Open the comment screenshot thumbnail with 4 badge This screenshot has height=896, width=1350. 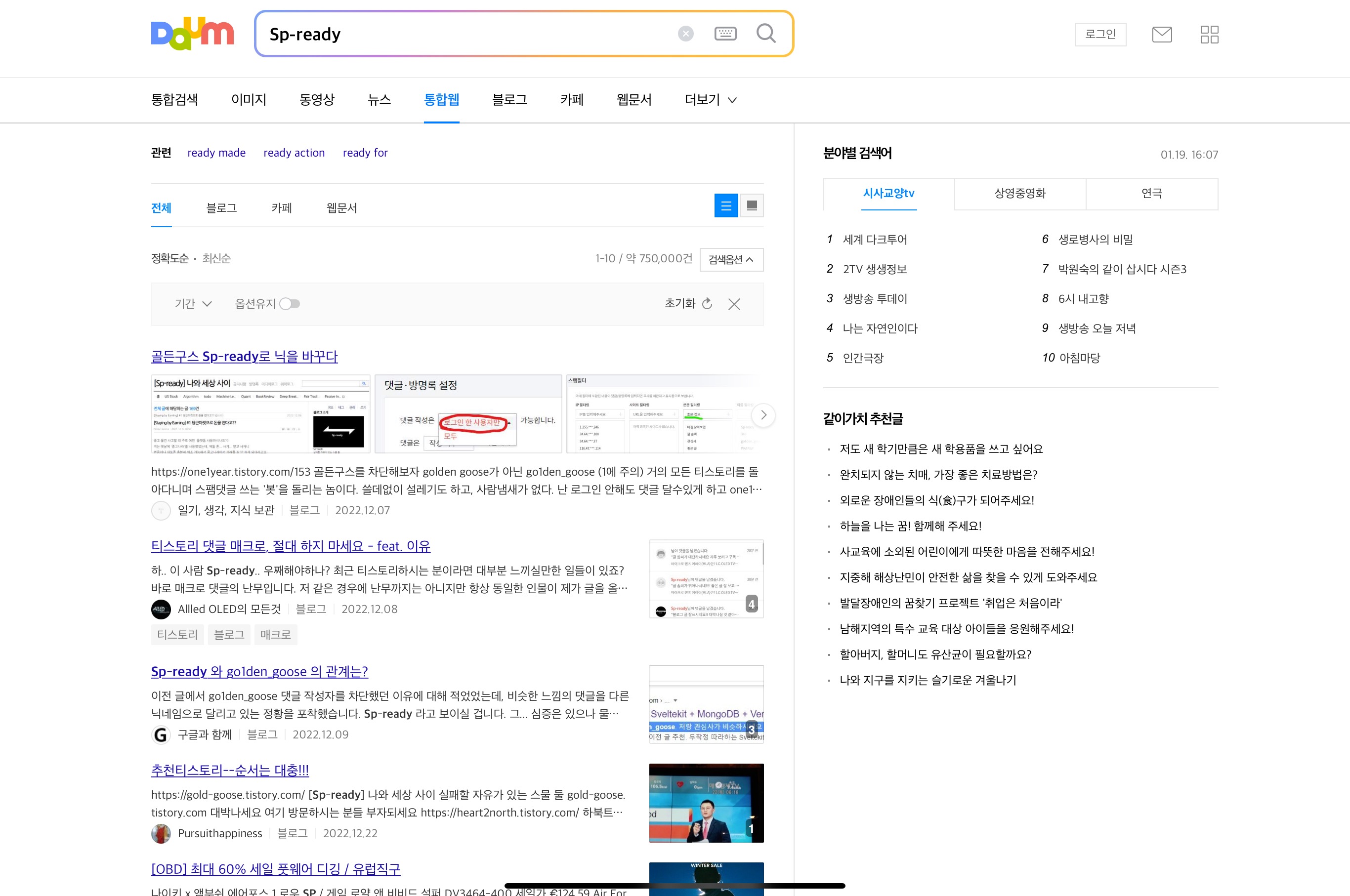click(706, 579)
